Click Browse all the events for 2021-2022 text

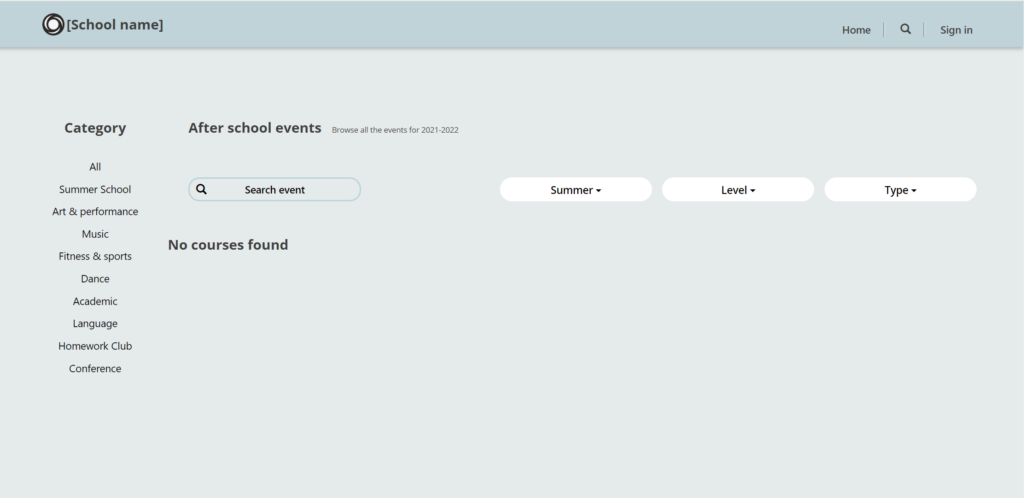395,130
